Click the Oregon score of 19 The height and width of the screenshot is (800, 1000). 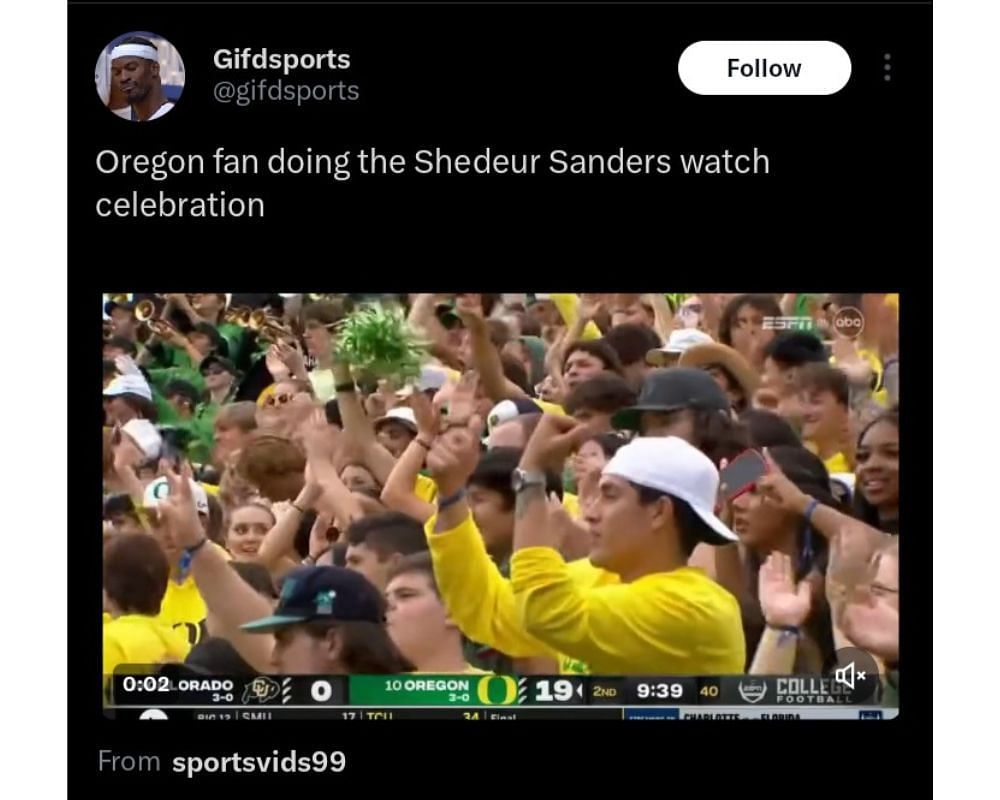click(x=554, y=691)
